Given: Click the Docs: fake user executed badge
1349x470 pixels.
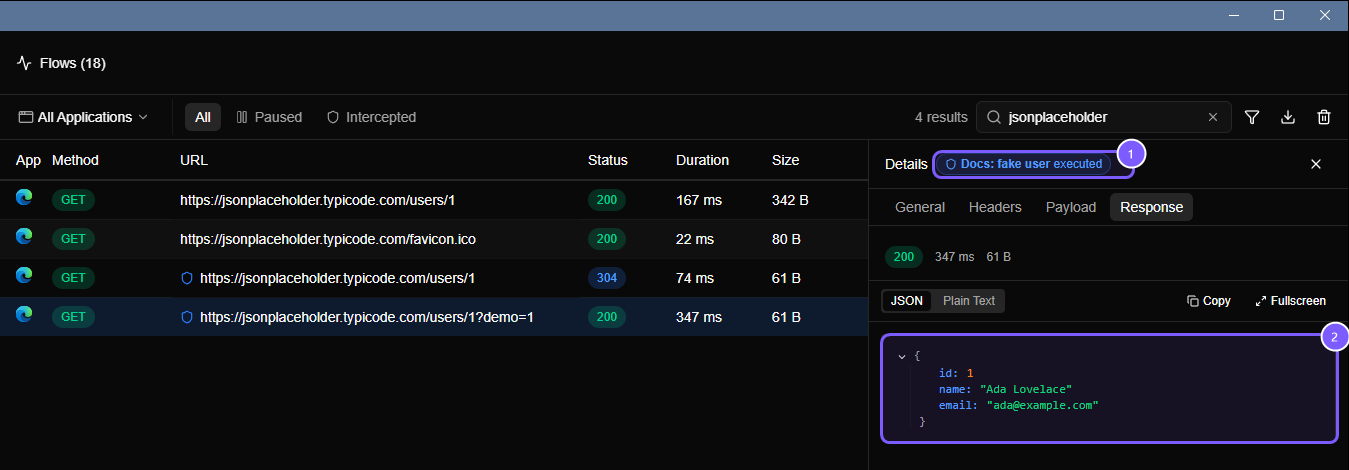Looking at the screenshot, I should 1024,164.
